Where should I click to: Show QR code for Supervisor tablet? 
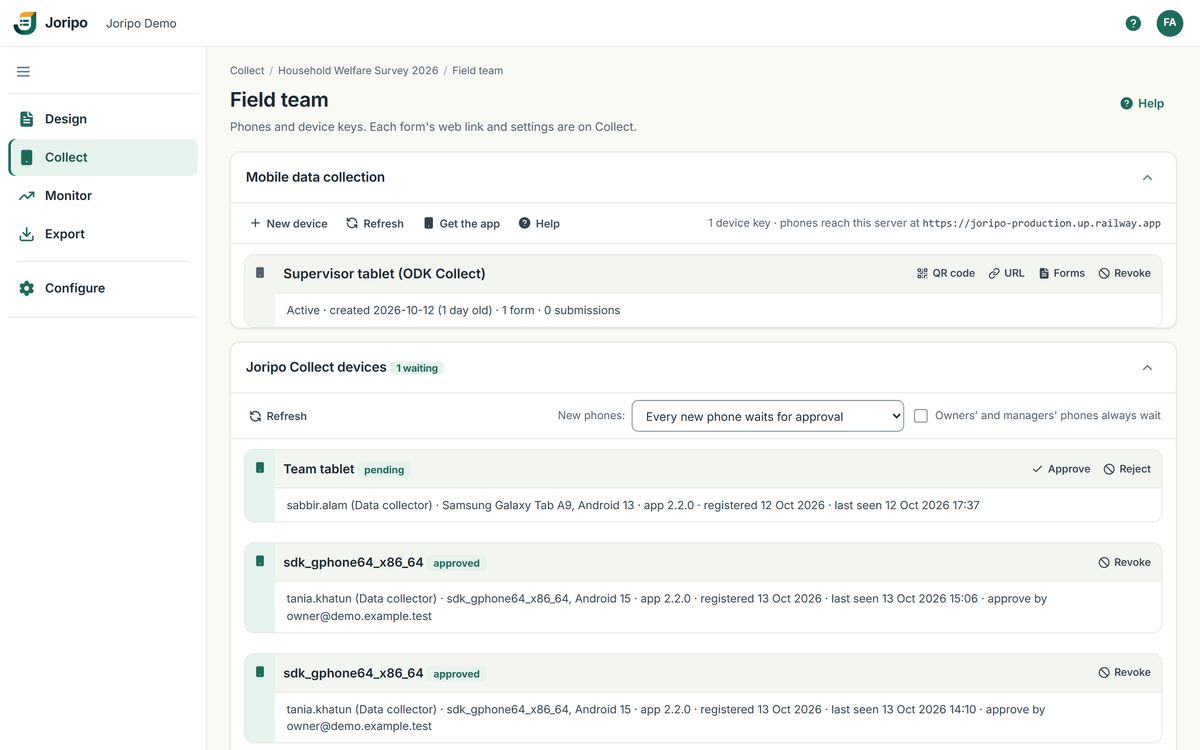click(945, 273)
